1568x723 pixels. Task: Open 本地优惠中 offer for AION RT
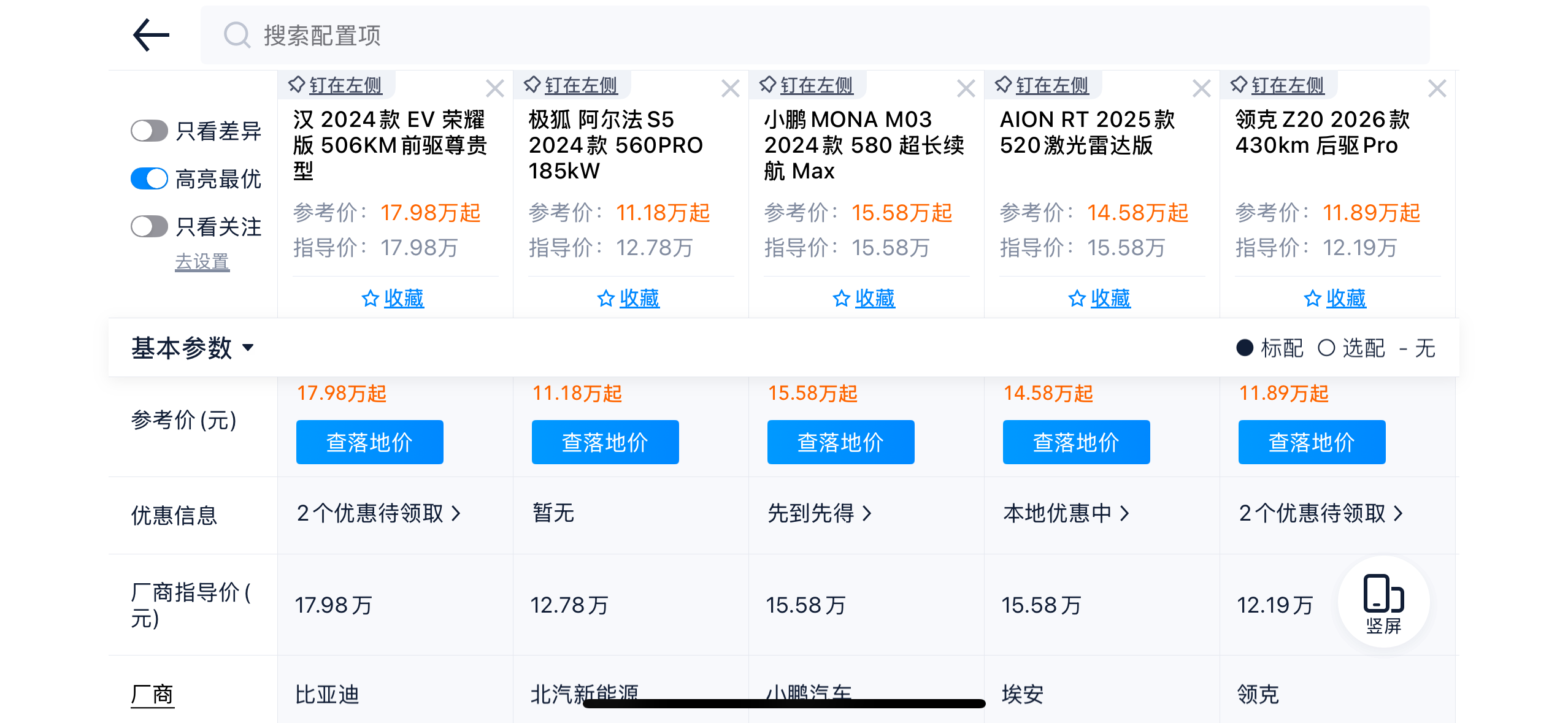coord(1066,513)
